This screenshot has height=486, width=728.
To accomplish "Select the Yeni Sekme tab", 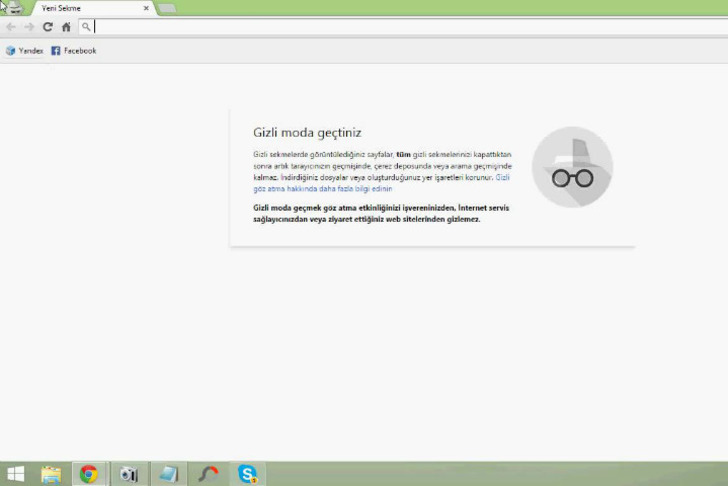I will 93,8.
